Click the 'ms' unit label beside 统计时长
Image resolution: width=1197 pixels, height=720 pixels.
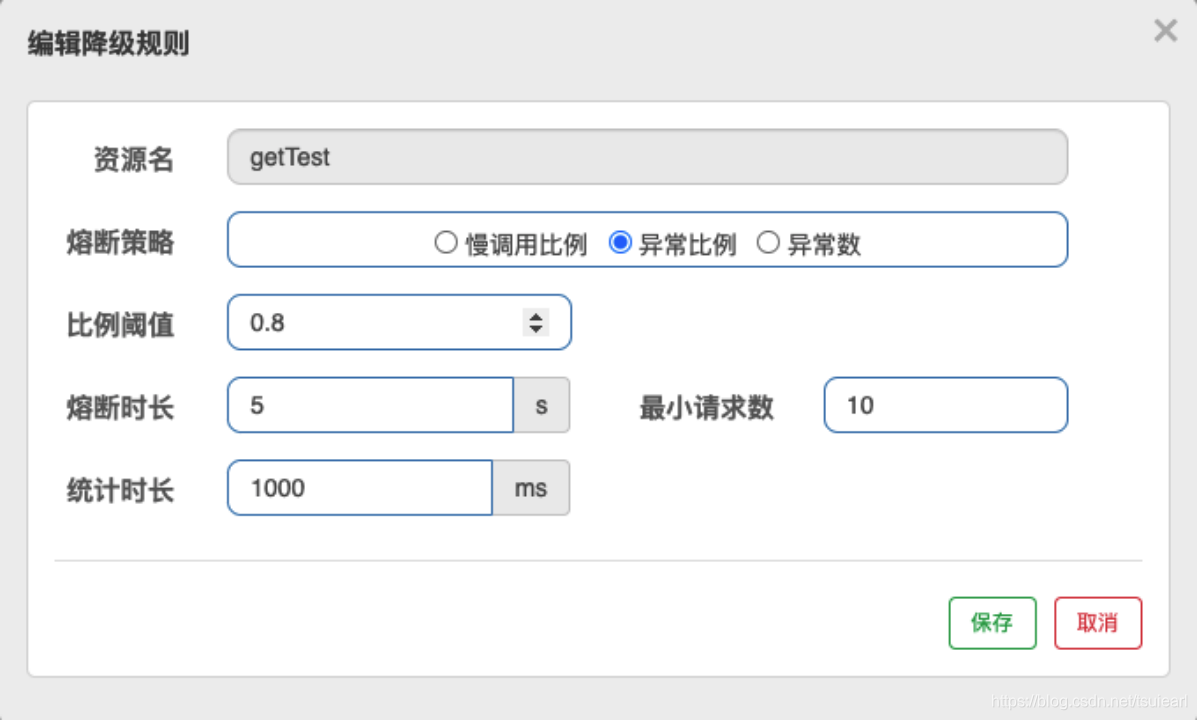[531, 488]
